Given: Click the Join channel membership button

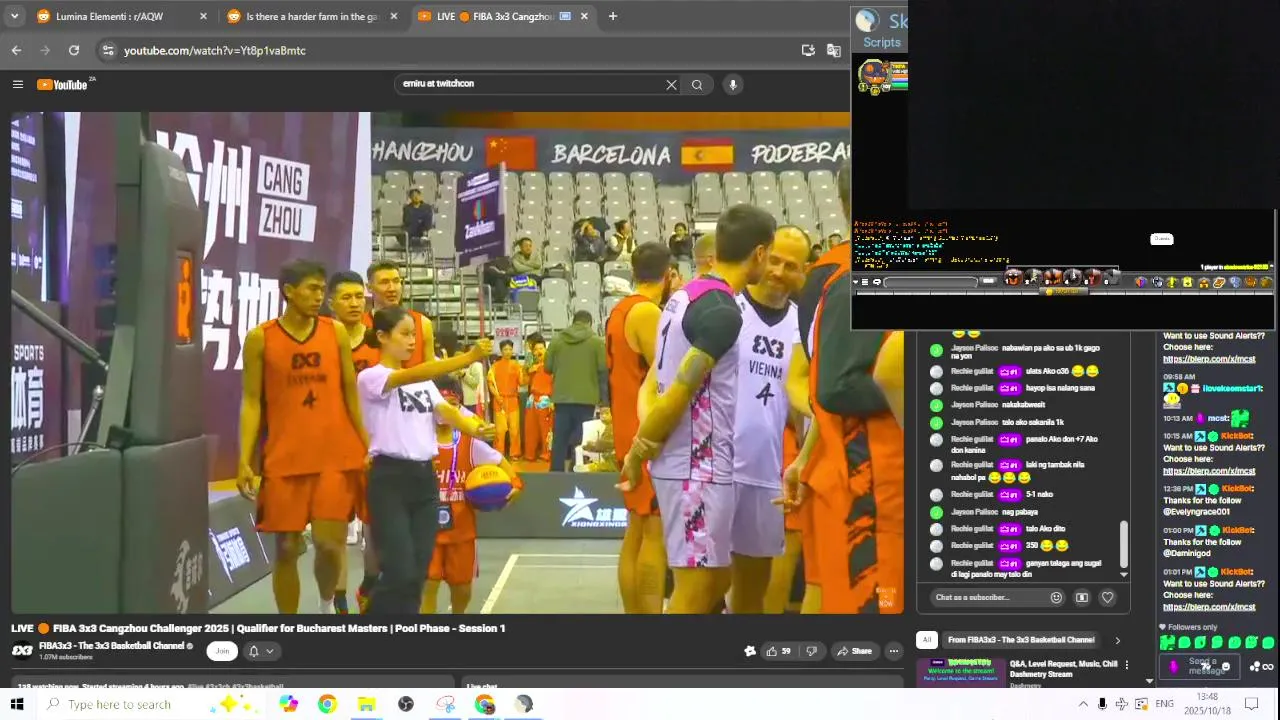Looking at the screenshot, I should tap(222, 651).
